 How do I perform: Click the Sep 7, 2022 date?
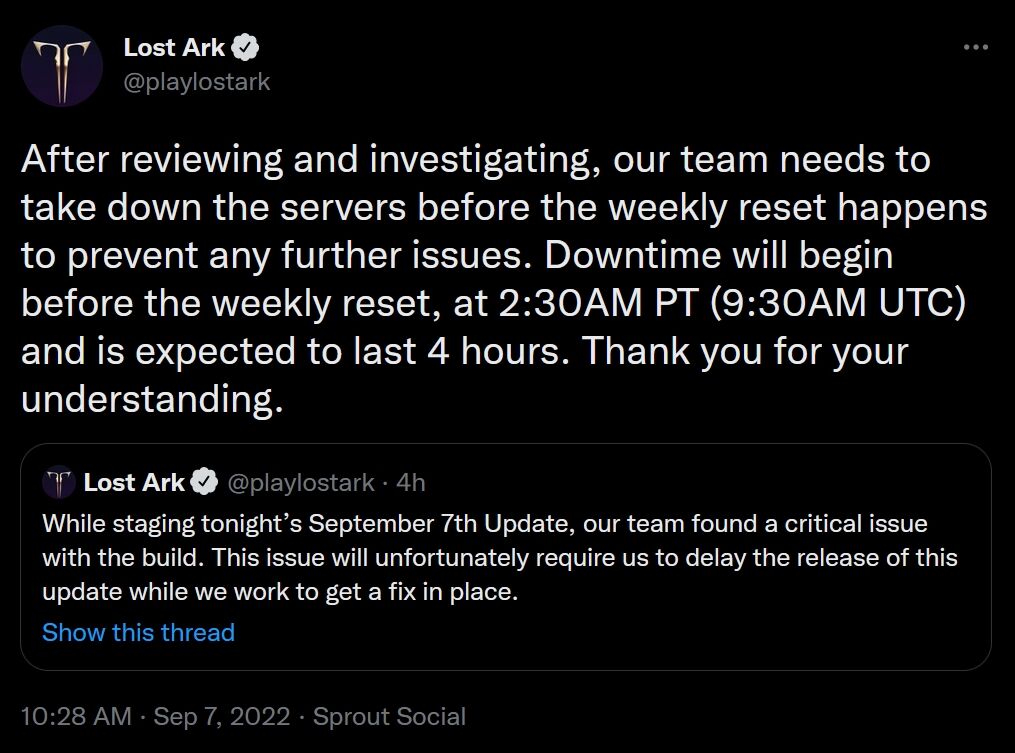click(x=222, y=716)
